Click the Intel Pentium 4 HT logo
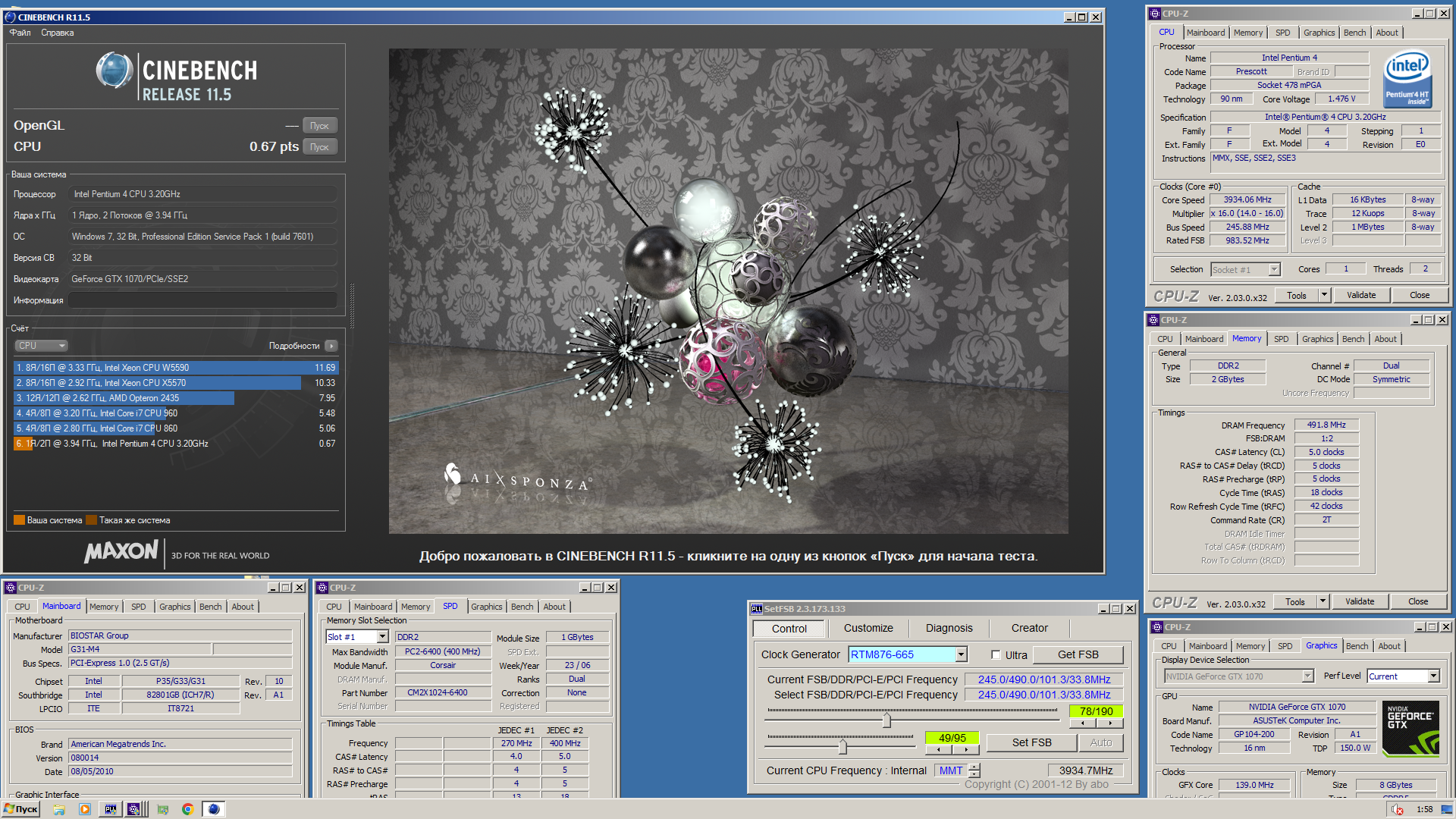 click(x=1407, y=79)
